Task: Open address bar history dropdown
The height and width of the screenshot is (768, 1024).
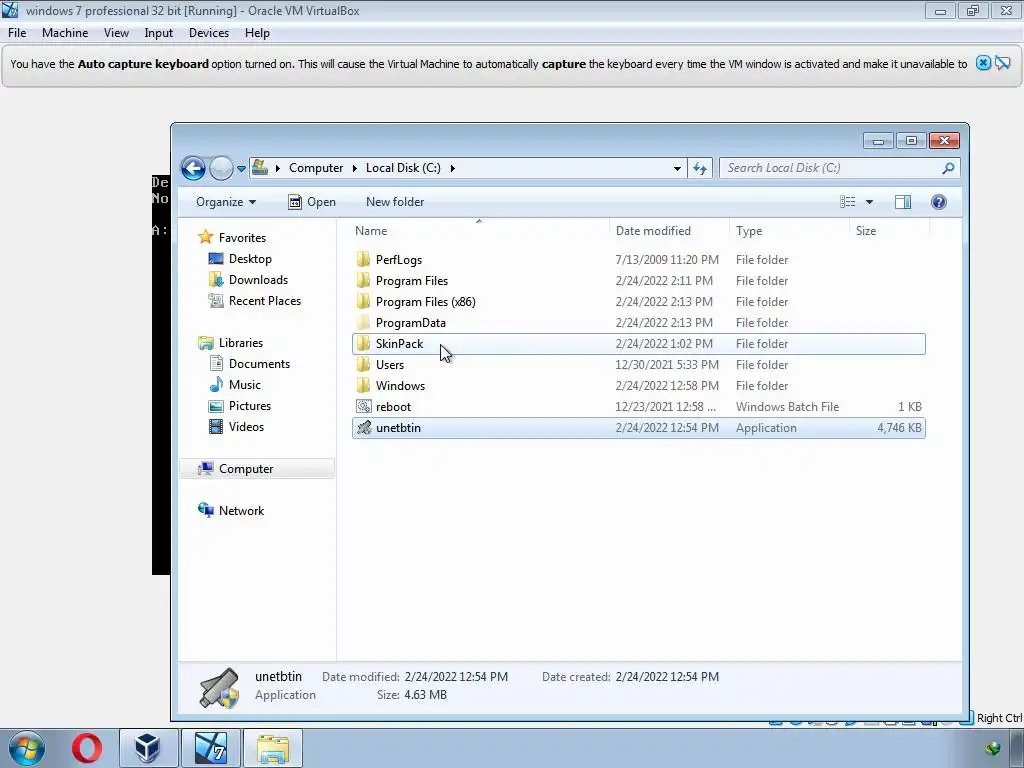Action: coord(677,168)
